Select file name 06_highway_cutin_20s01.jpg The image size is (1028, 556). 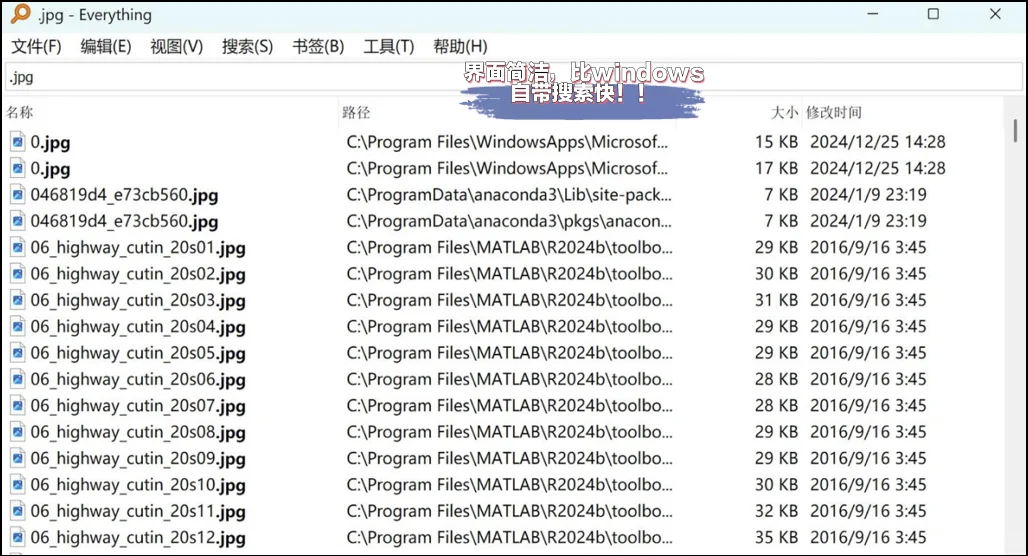(138, 248)
